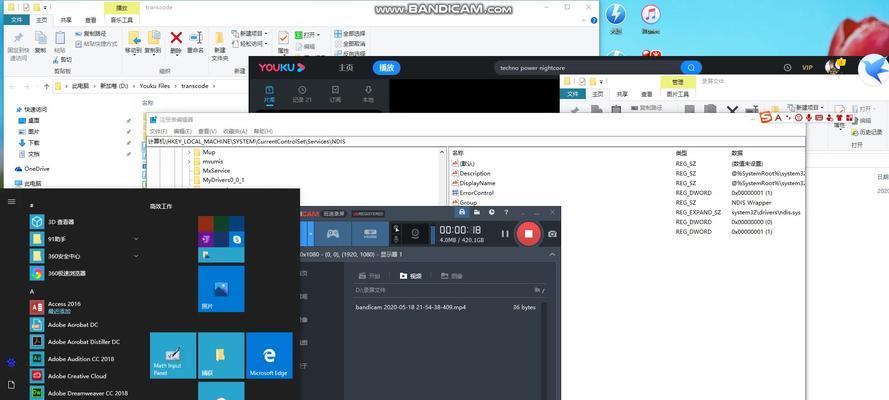Select Bandicam game recording mode gamepad icon
The height and width of the screenshot is (400, 889).
(x=332, y=233)
